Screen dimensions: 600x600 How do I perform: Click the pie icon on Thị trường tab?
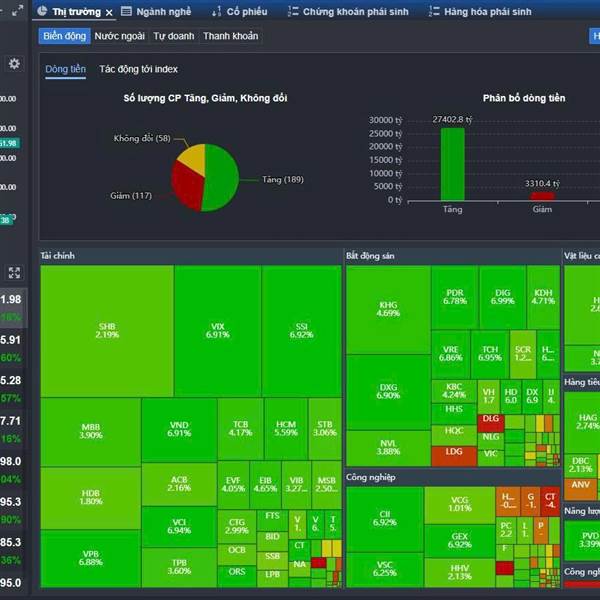(x=43, y=11)
